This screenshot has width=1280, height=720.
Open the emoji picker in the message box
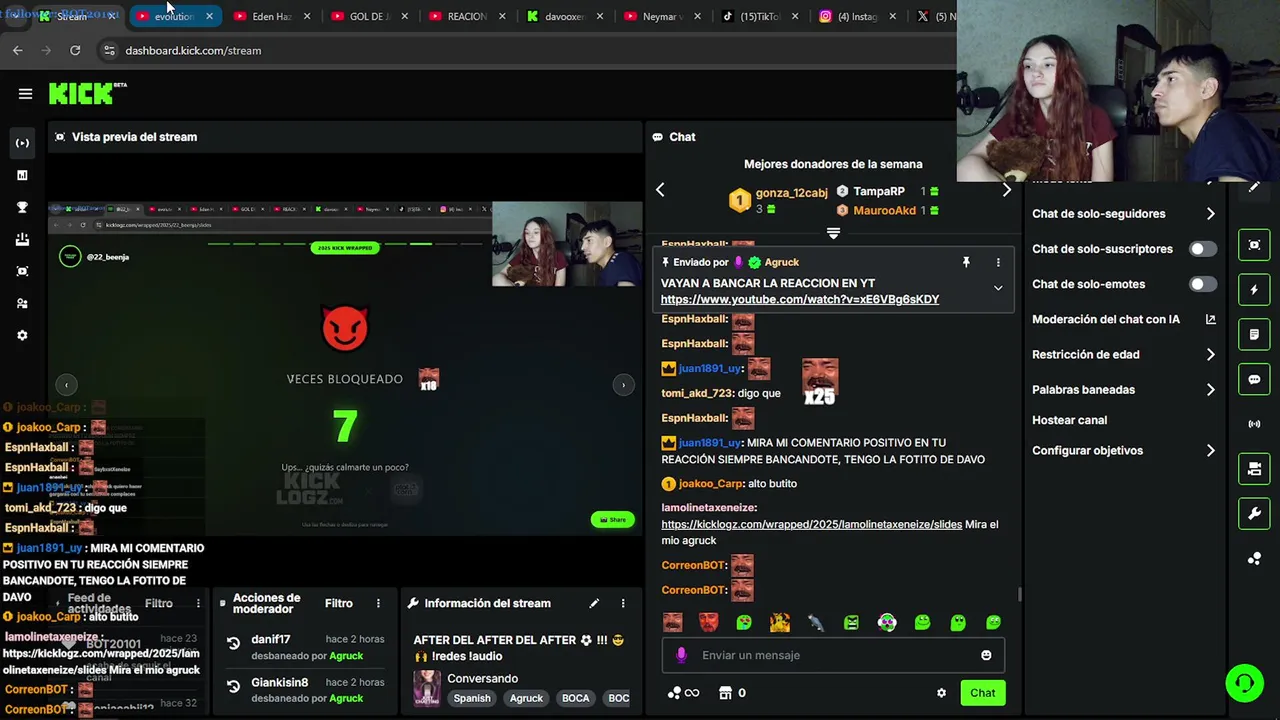click(986, 655)
